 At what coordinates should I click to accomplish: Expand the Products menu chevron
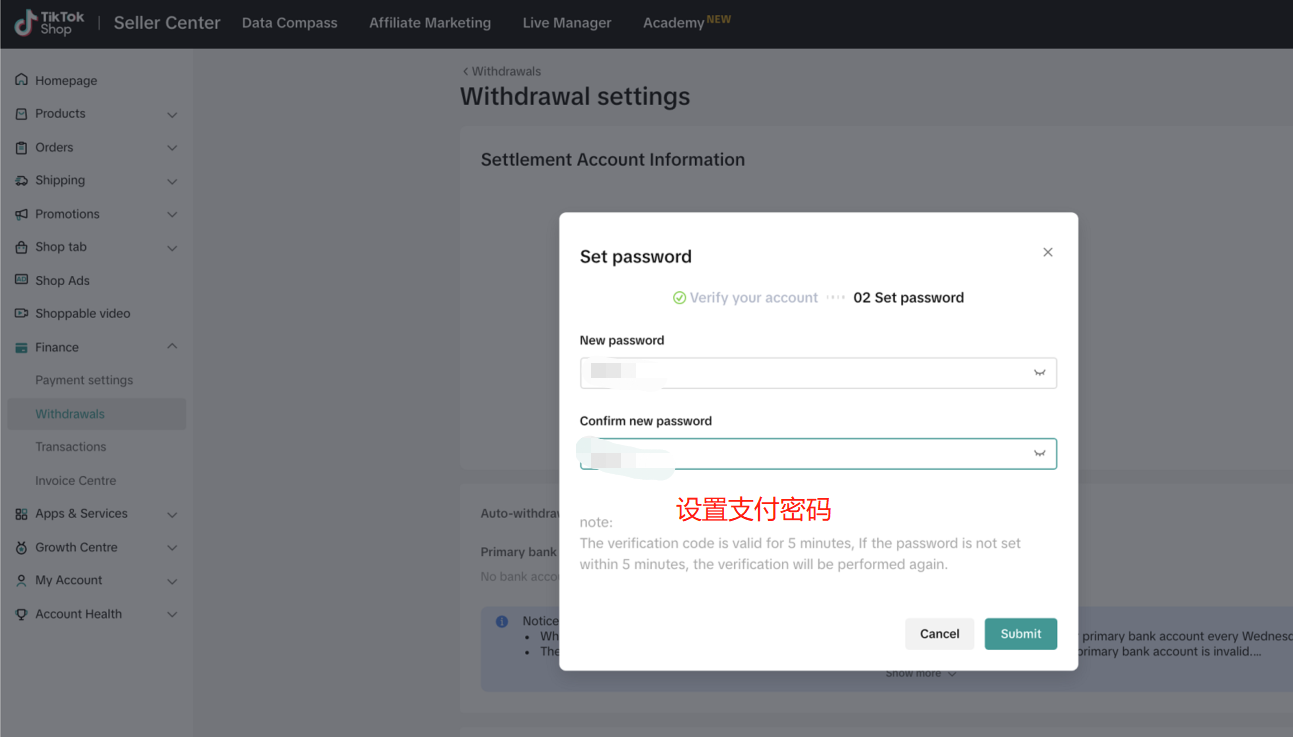pyautogui.click(x=172, y=115)
